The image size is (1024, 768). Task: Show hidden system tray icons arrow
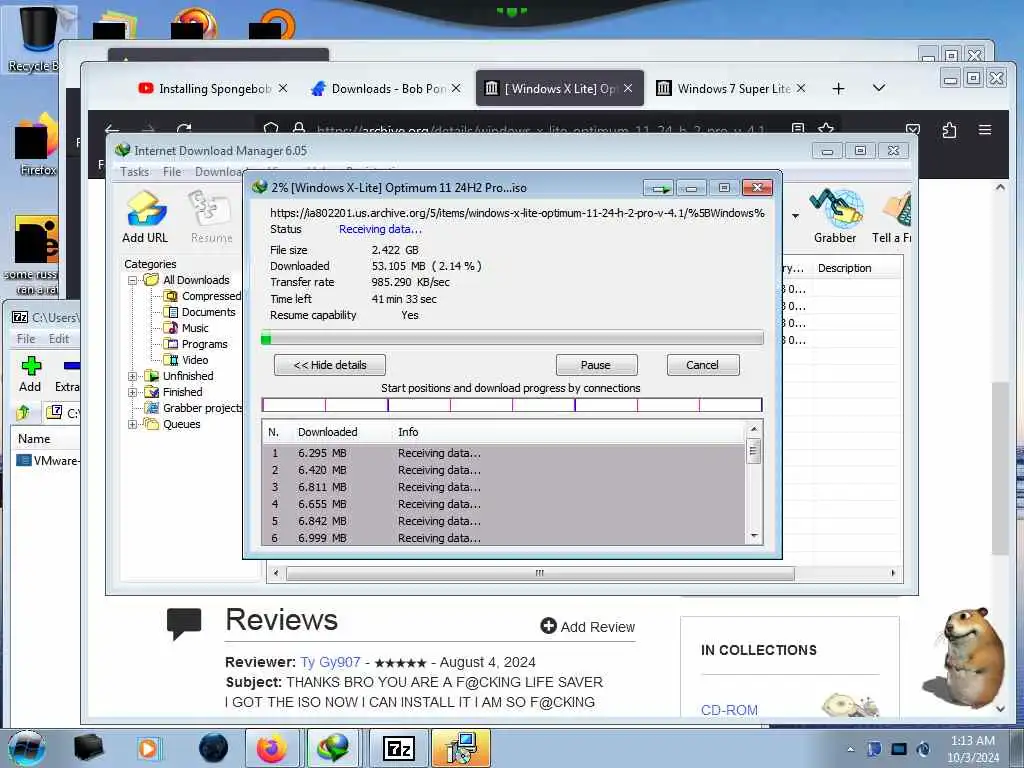[x=850, y=749]
